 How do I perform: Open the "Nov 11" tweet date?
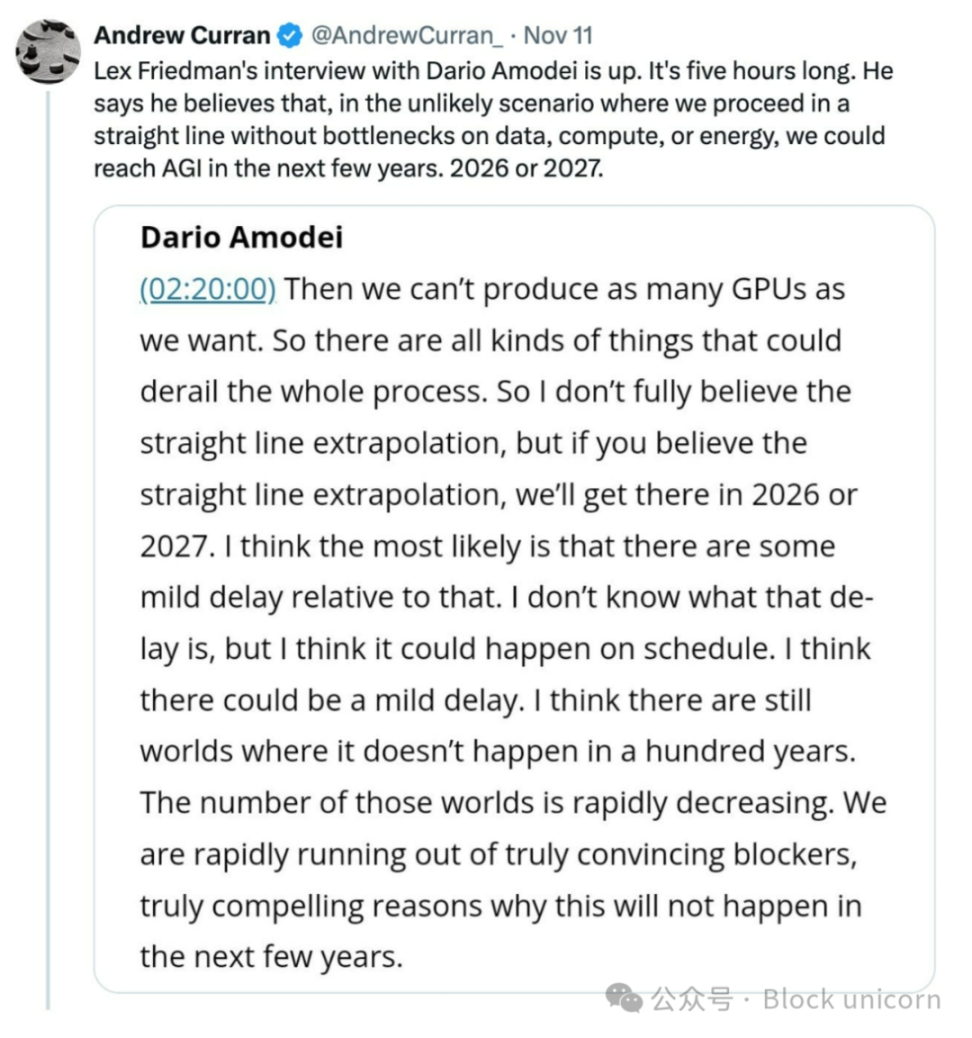coord(558,36)
